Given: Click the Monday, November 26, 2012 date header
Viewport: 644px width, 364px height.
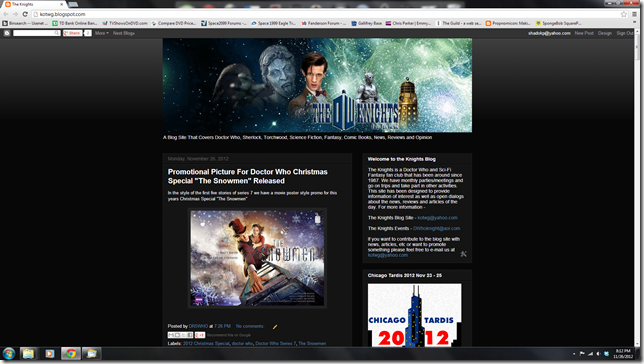Looking at the screenshot, I should (198, 159).
